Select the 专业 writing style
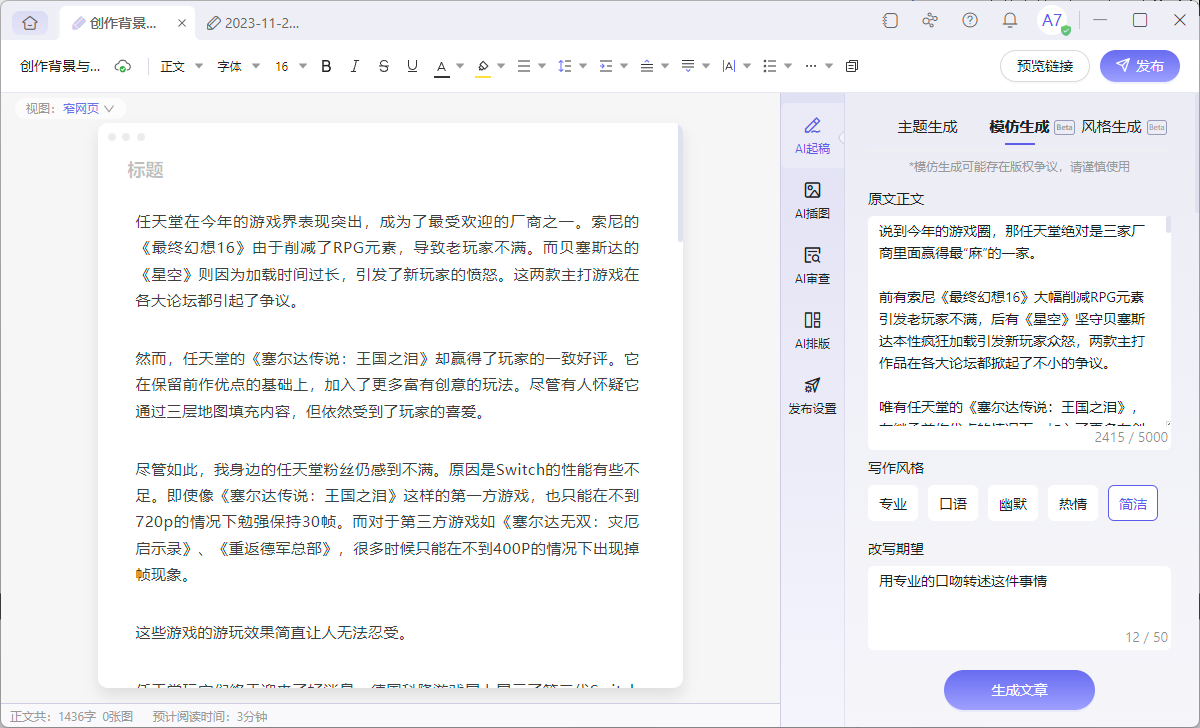This screenshot has width=1200, height=728. 892,503
